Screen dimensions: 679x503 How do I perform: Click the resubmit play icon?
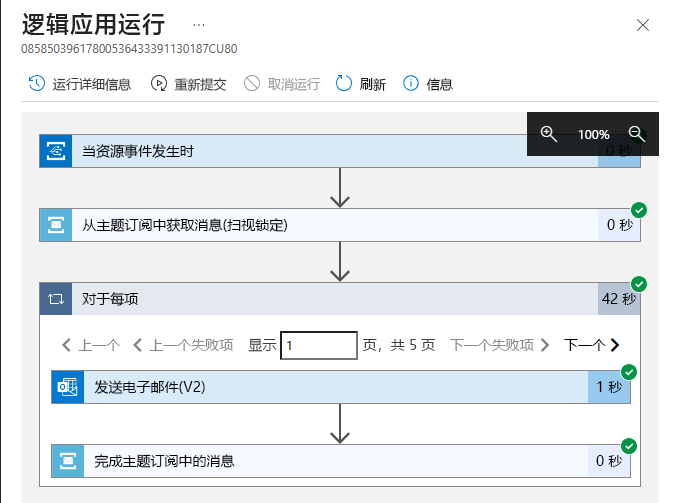coord(158,83)
